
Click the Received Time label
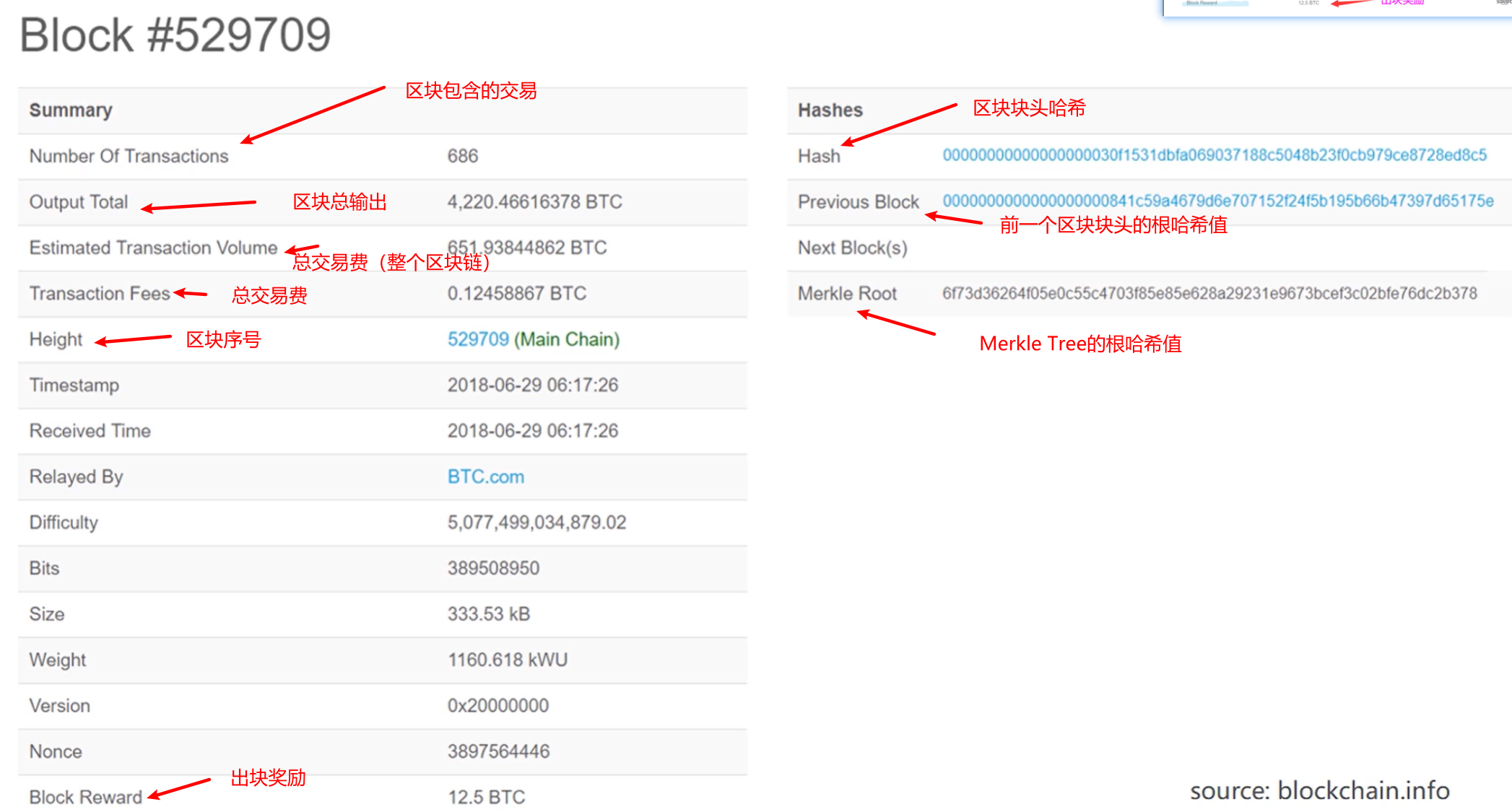click(x=90, y=431)
